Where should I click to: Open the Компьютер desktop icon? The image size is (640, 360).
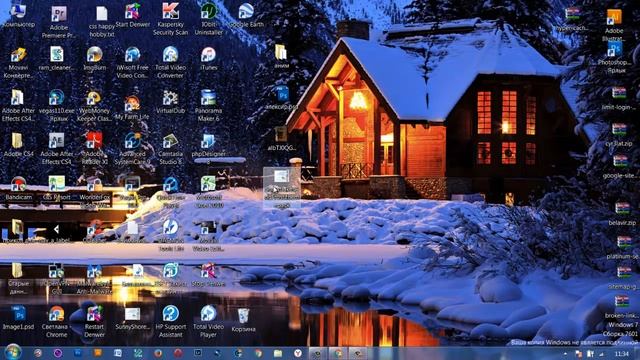(x=18, y=16)
